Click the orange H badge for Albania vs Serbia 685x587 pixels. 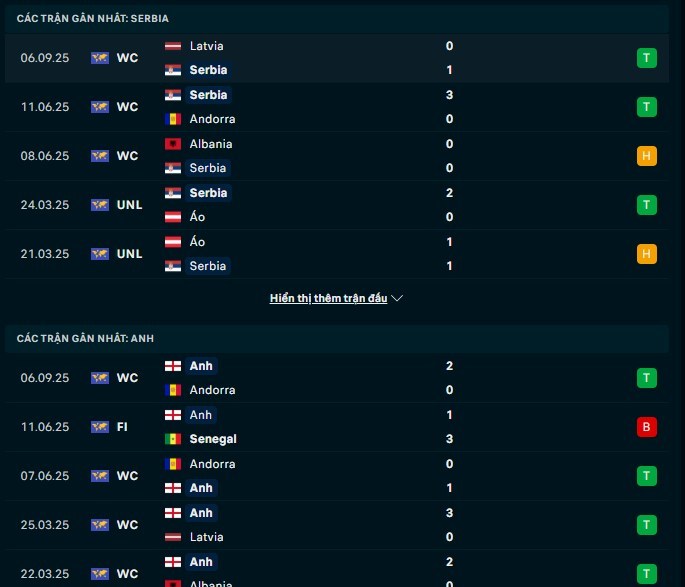tap(647, 156)
